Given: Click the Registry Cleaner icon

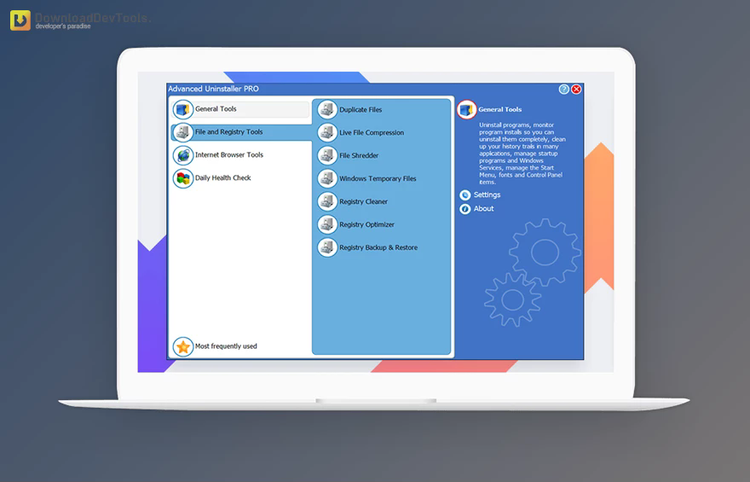Looking at the screenshot, I should [x=328, y=202].
